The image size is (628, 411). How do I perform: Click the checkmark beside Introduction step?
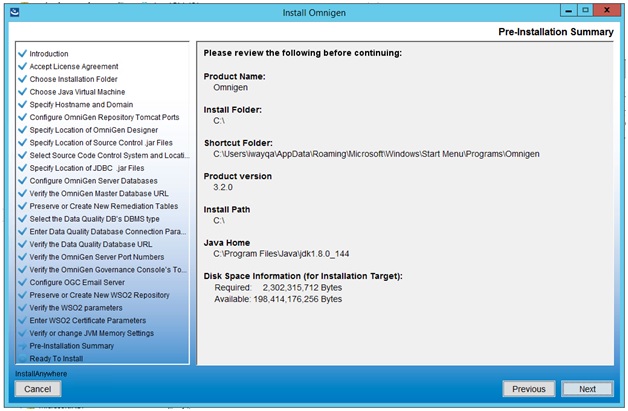(x=22, y=53)
